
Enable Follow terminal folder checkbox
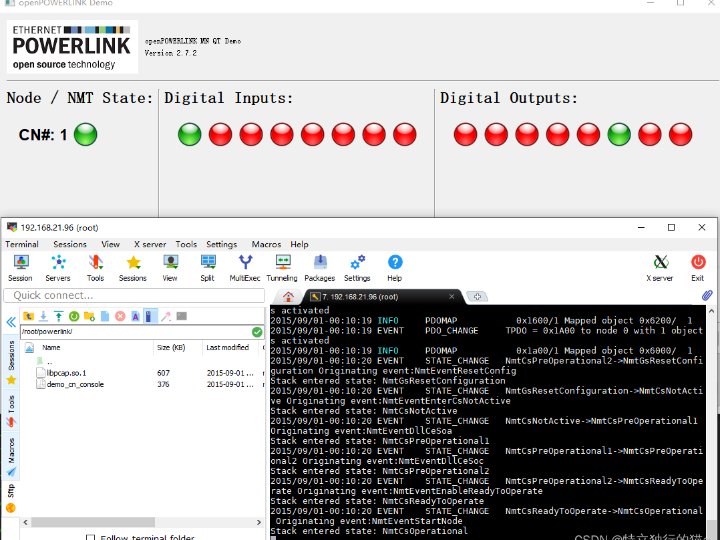coord(91,538)
